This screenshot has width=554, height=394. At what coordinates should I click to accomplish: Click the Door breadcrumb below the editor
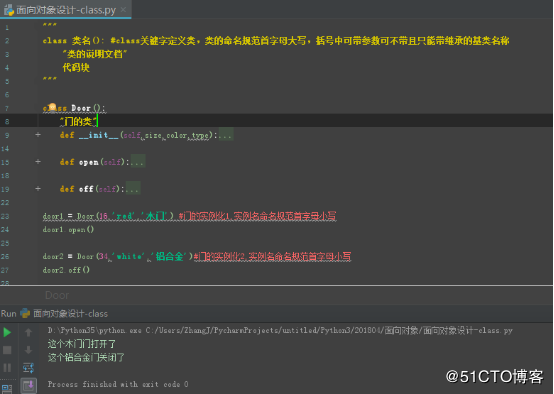pos(57,295)
